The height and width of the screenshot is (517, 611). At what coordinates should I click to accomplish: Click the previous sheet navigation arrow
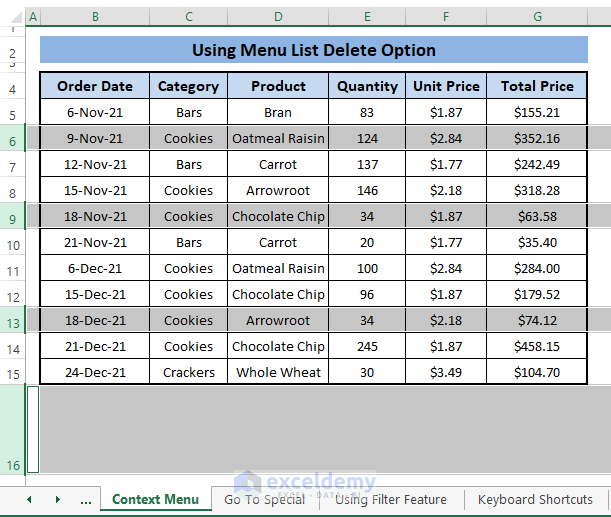point(29,499)
